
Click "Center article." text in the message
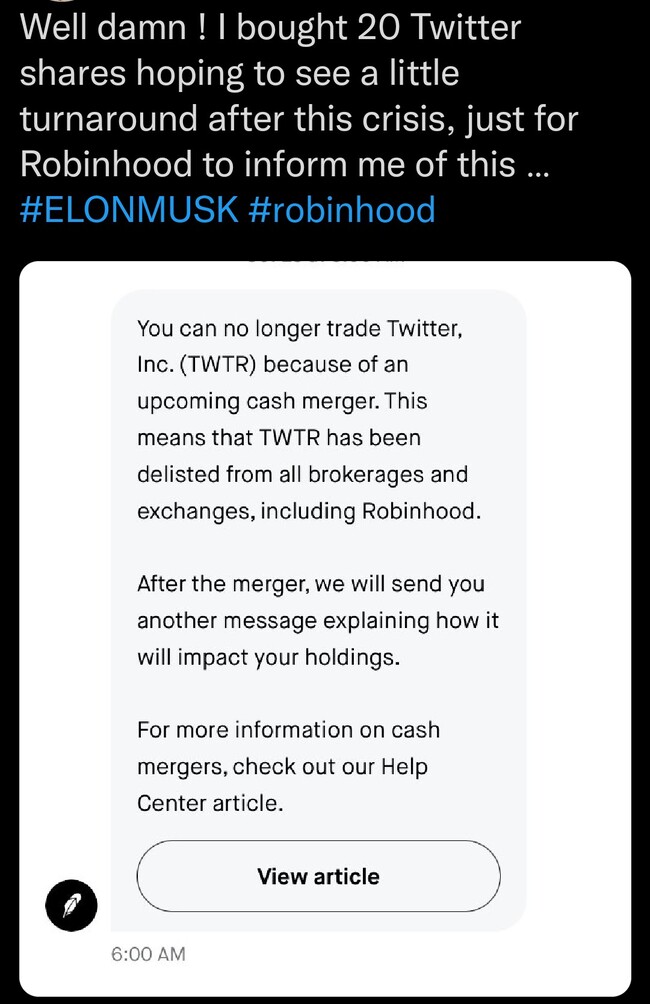coord(209,802)
